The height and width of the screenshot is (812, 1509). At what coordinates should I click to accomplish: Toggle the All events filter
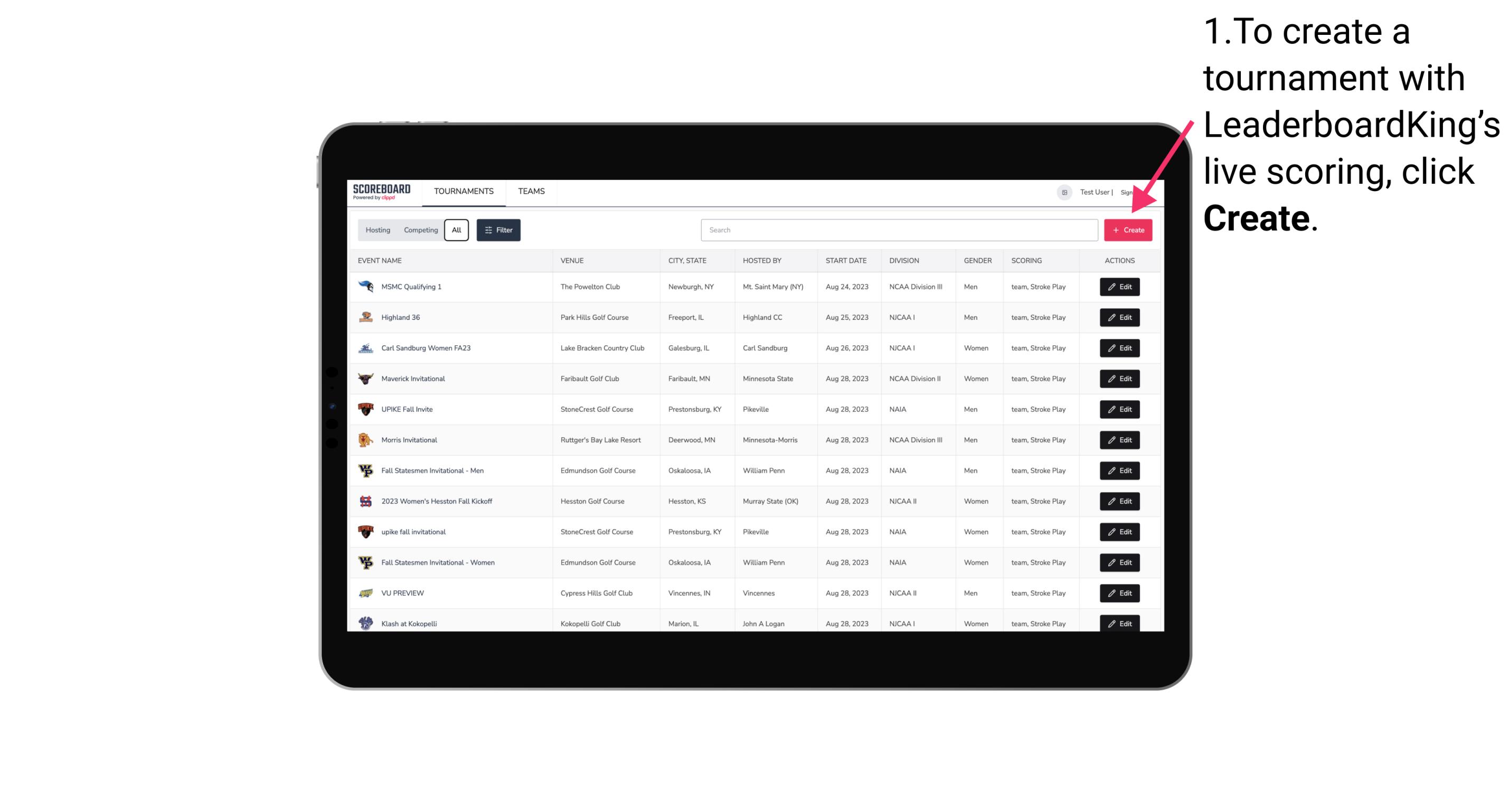click(455, 229)
